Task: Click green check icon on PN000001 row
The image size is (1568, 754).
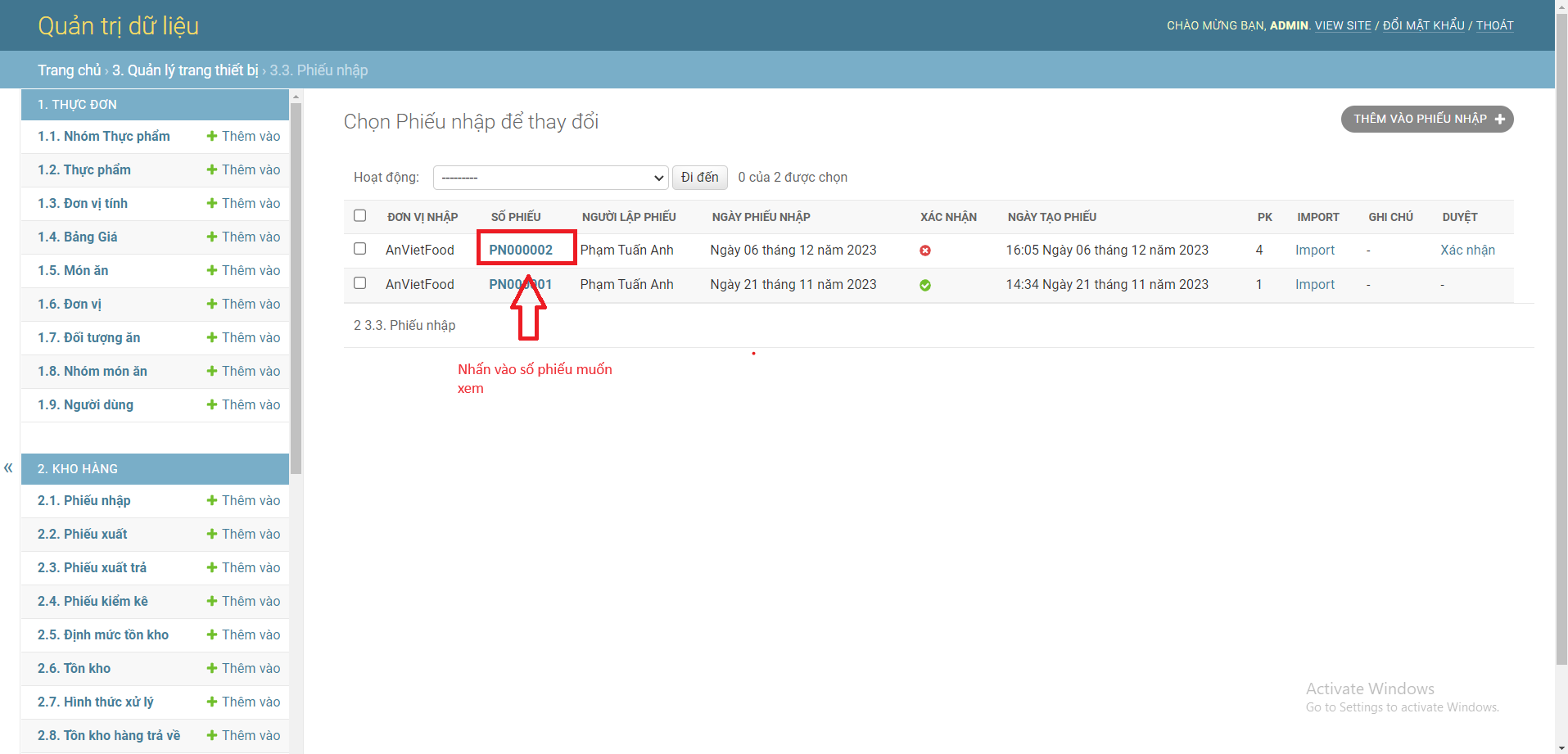Action: pos(925,285)
